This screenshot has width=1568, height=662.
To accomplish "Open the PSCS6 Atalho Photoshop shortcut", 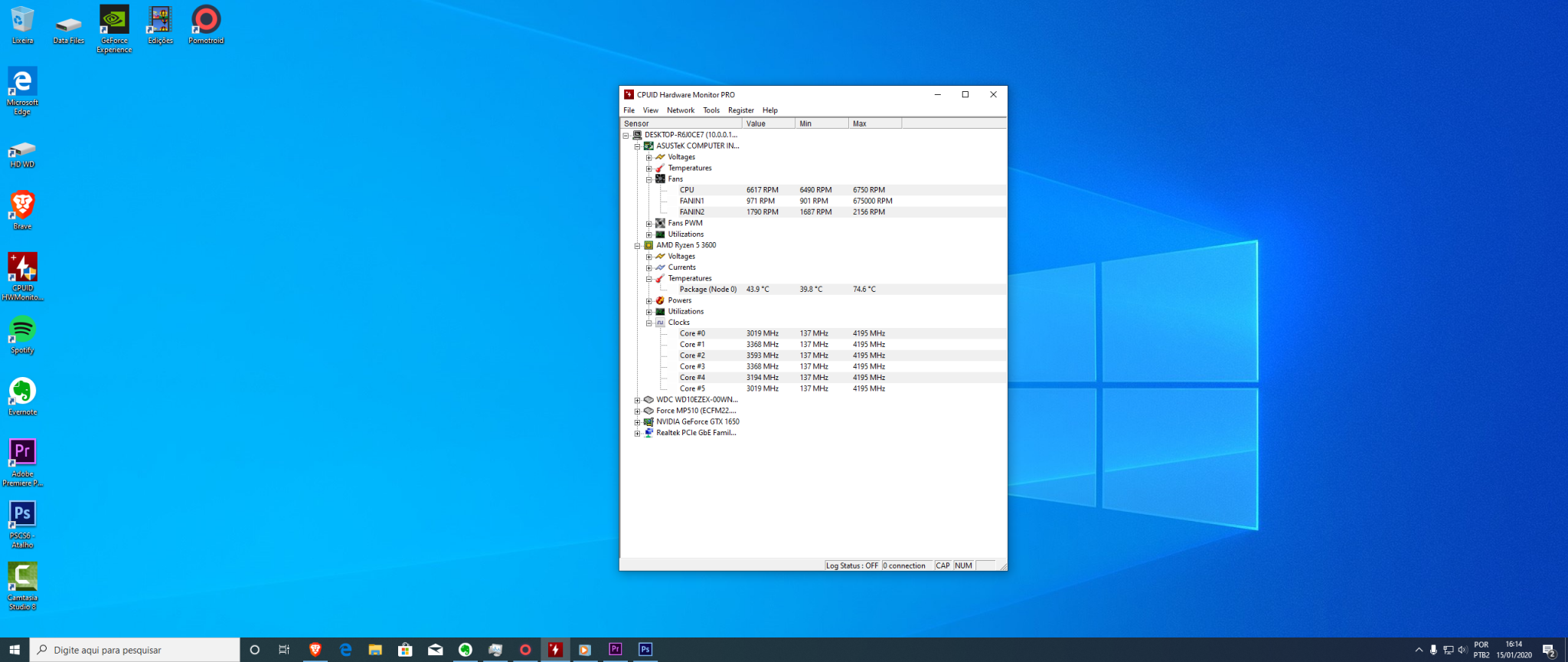I will 22,524.
